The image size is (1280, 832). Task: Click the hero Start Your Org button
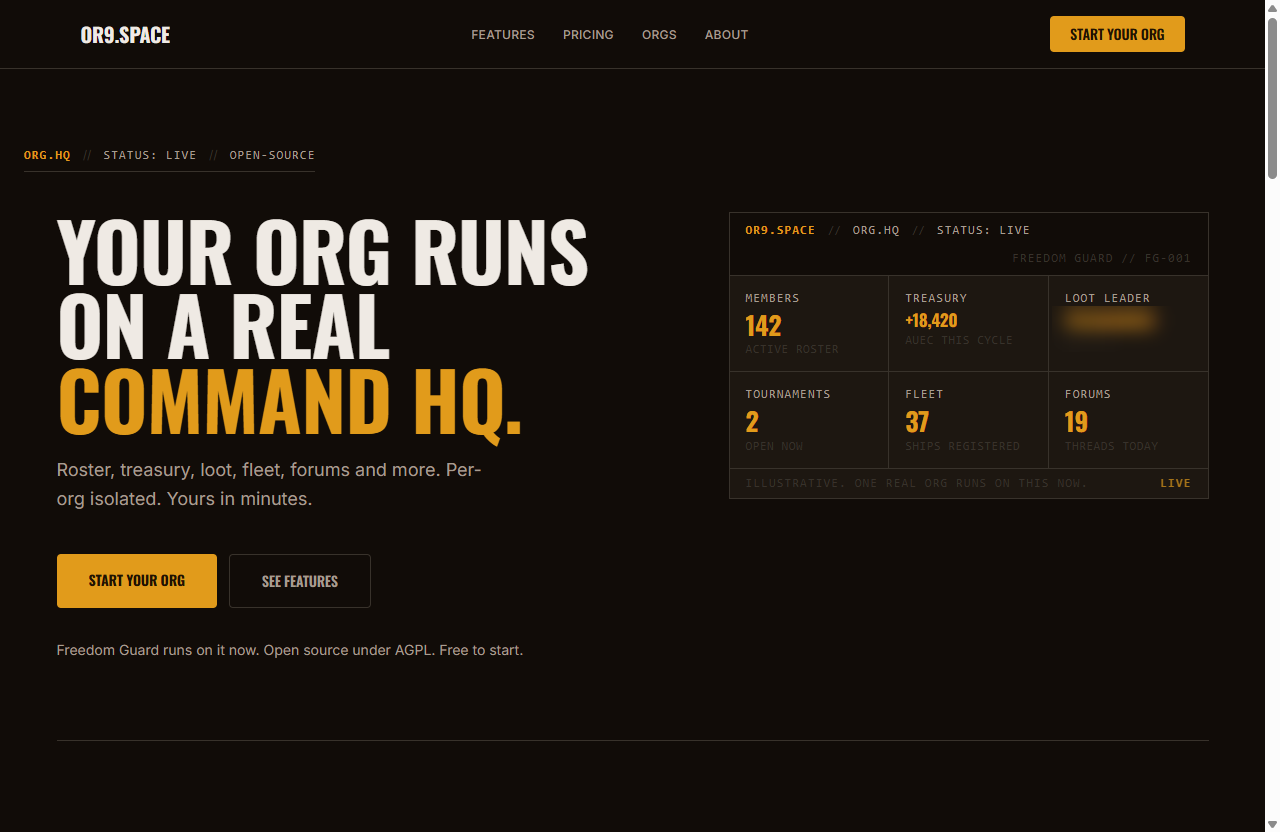[137, 581]
